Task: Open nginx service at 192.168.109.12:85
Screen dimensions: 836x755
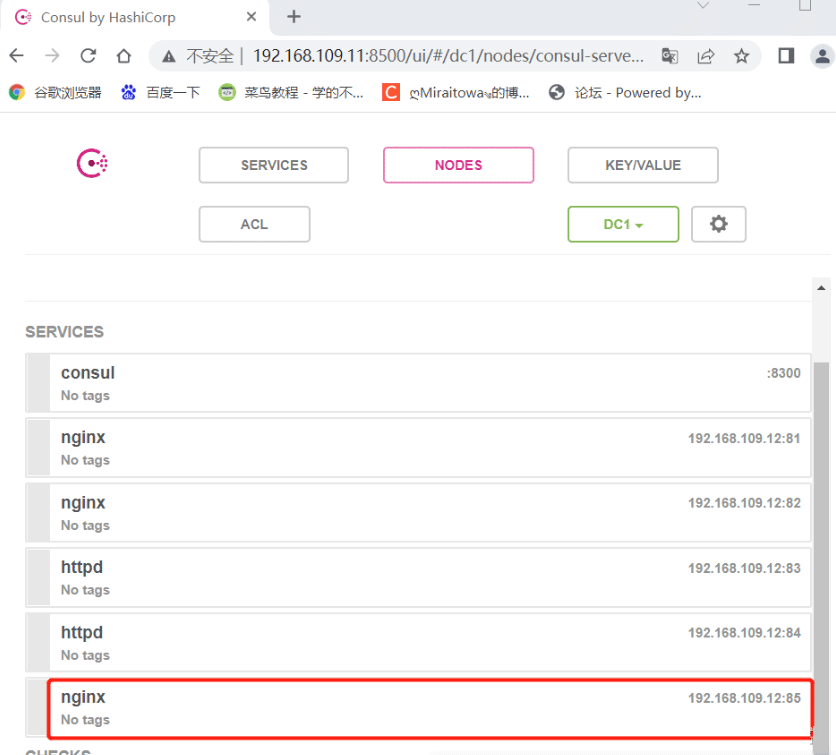Action: pos(418,708)
